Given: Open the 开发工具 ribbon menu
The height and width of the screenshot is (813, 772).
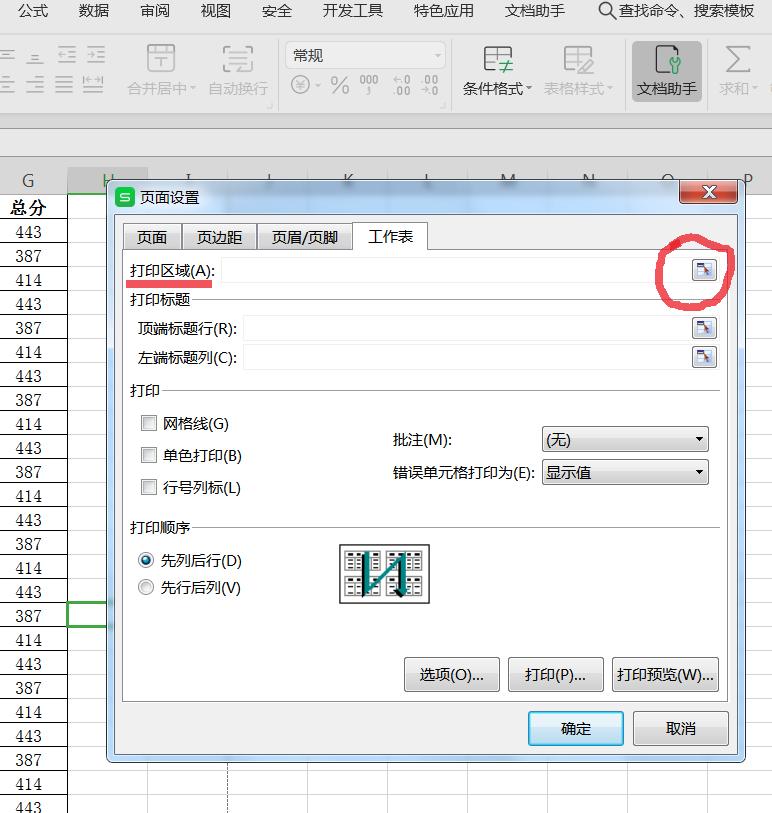Looking at the screenshot, I should coord(353,11).
